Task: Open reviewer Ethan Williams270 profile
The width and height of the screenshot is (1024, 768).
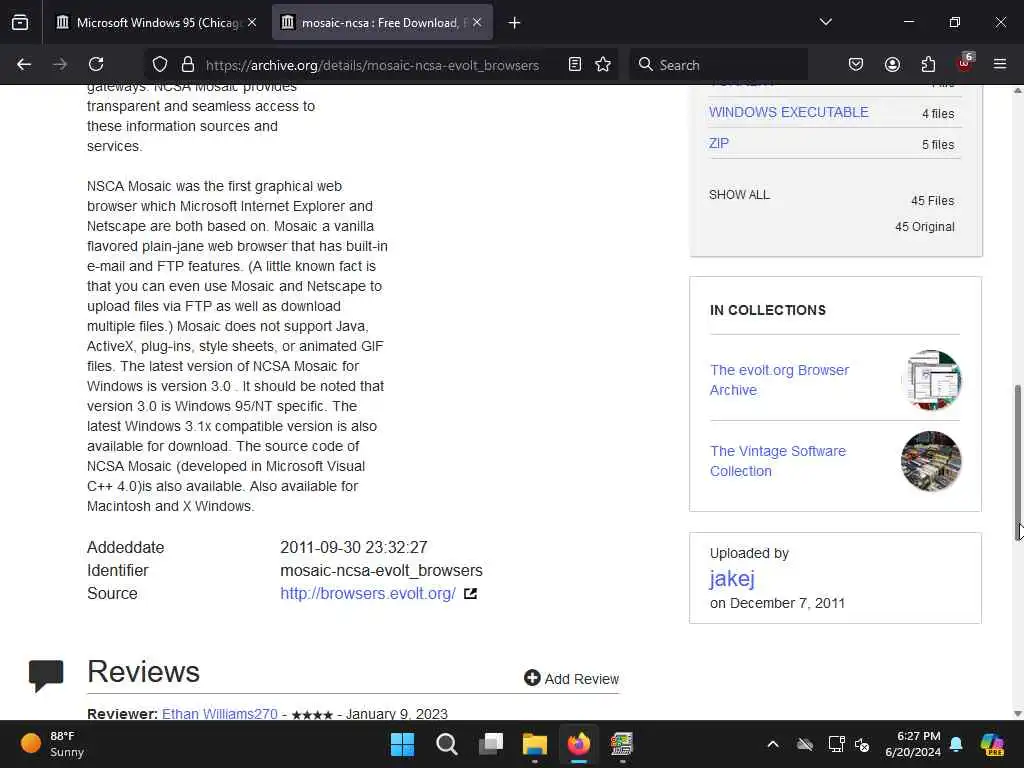Action: pyautogui.click(x=219, y=714)
